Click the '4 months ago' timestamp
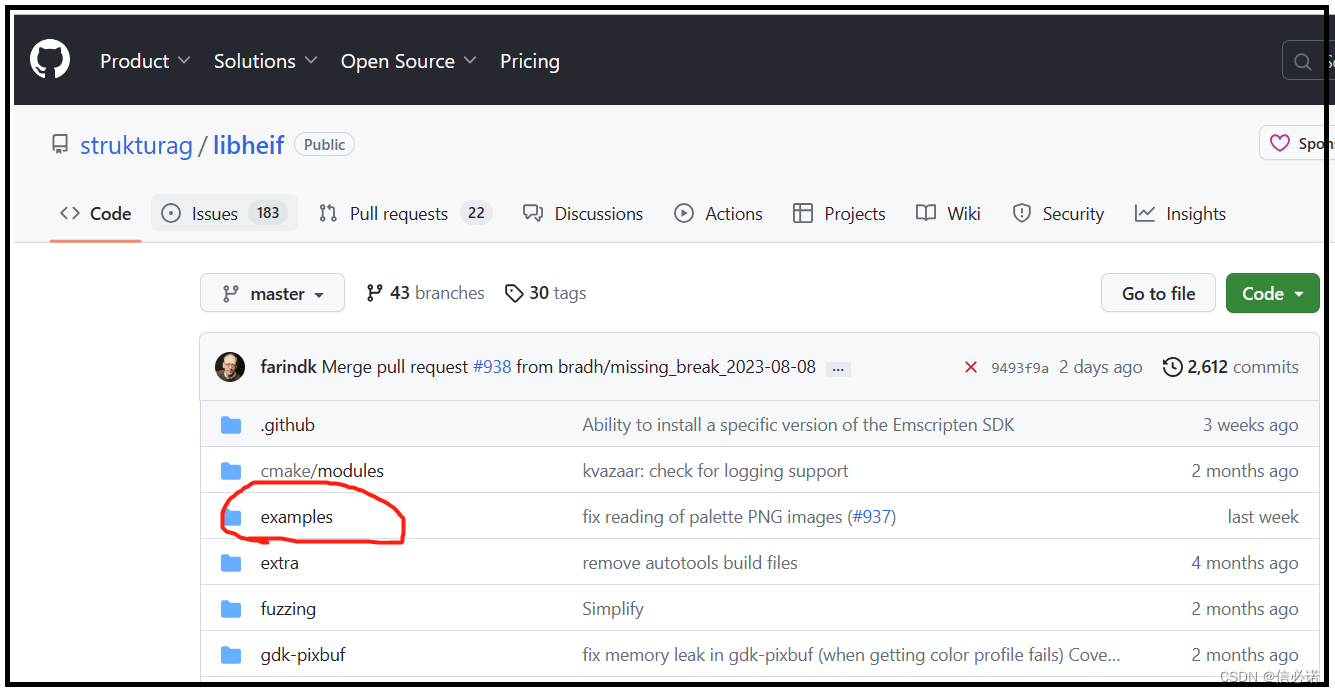Screen dimensions: 1335x693 (1245, 563)
